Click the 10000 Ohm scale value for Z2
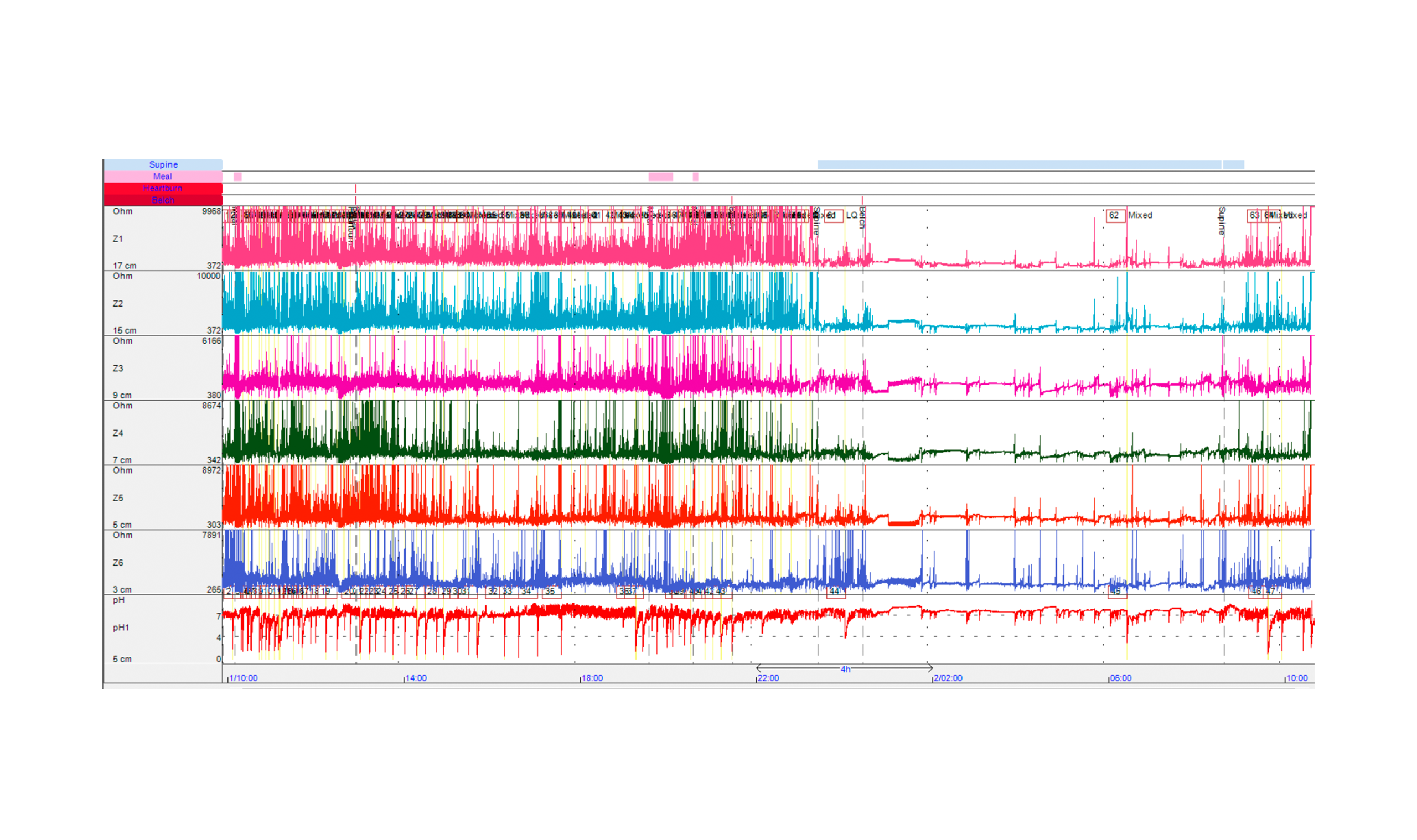The width and height of the screenshot is (1417, 840). pyautogui.click(x=208, y=276)
